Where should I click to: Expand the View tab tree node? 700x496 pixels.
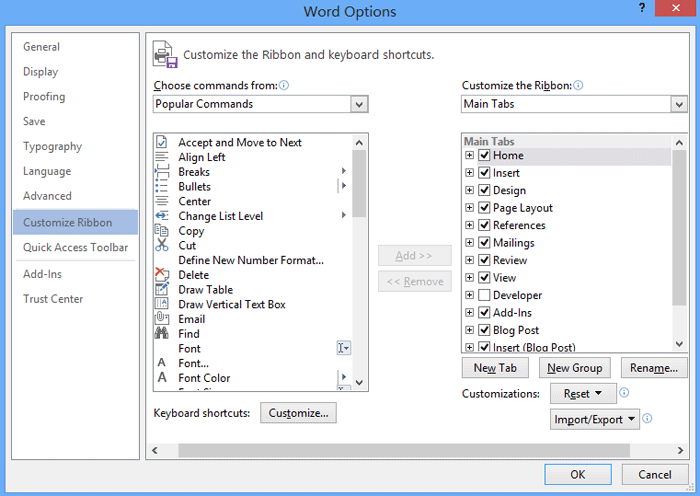click(x=469, y=277)
